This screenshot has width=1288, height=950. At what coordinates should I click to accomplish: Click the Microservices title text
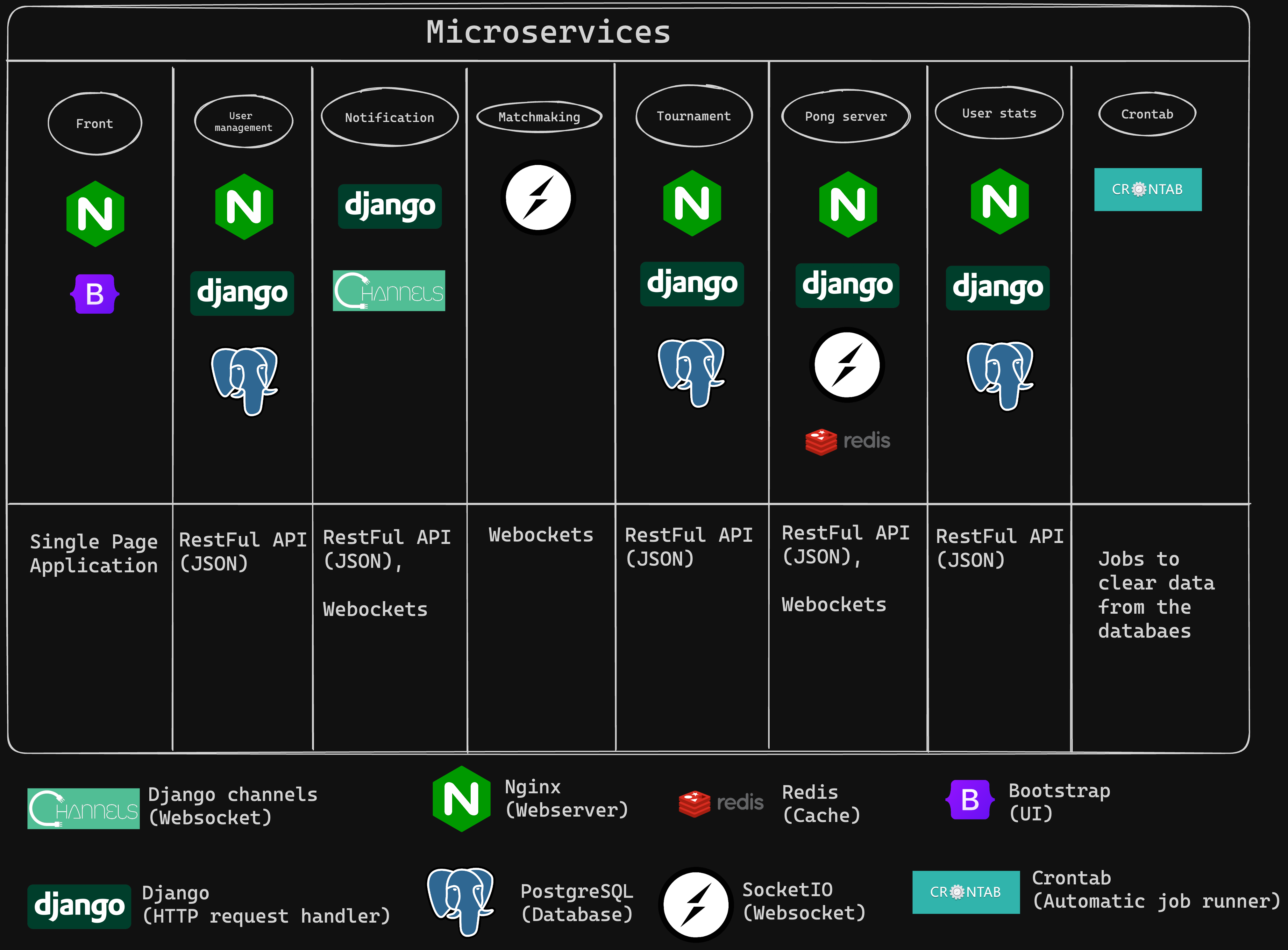[x=548, y=32]
